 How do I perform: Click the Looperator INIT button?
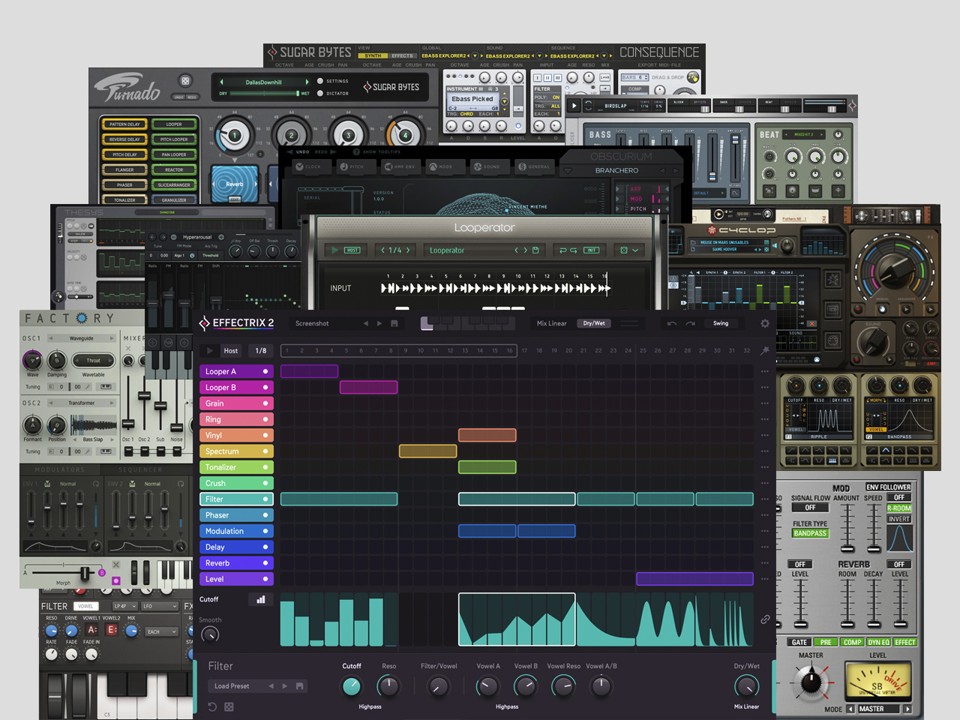click(591, 250)
